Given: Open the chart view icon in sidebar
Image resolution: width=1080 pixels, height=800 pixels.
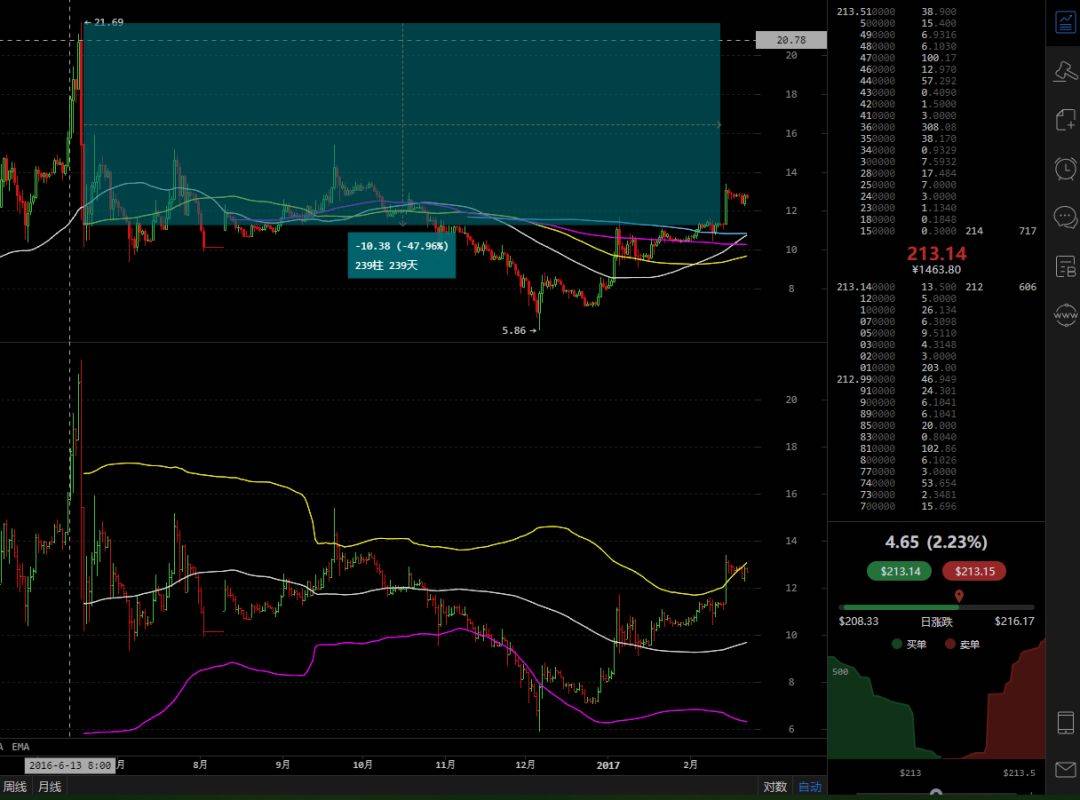Looking at the screenshot, I should pyautogui.click(x=1064, y=22).
